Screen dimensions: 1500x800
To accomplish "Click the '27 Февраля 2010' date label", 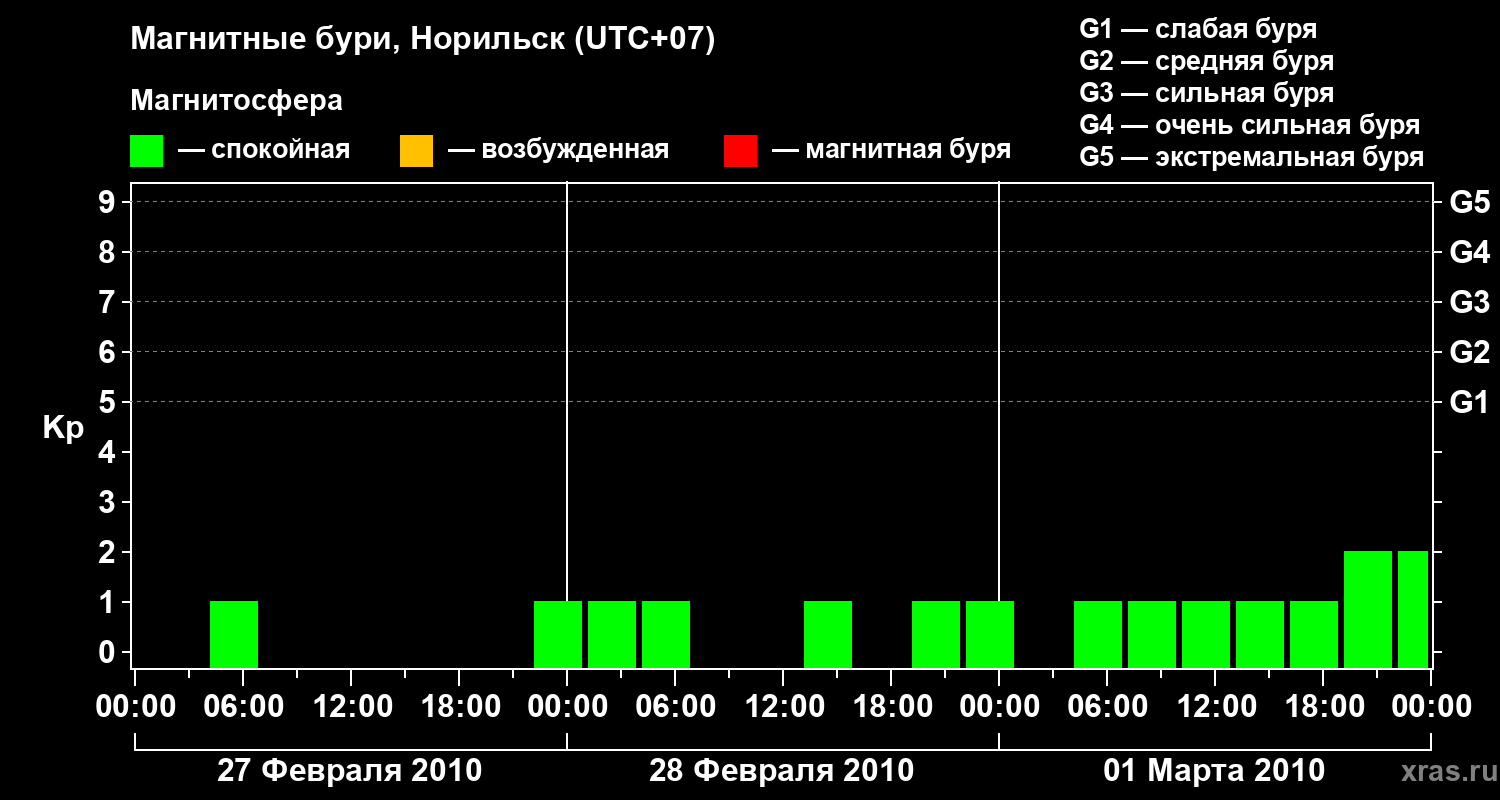I will click(x=350, y=771).
